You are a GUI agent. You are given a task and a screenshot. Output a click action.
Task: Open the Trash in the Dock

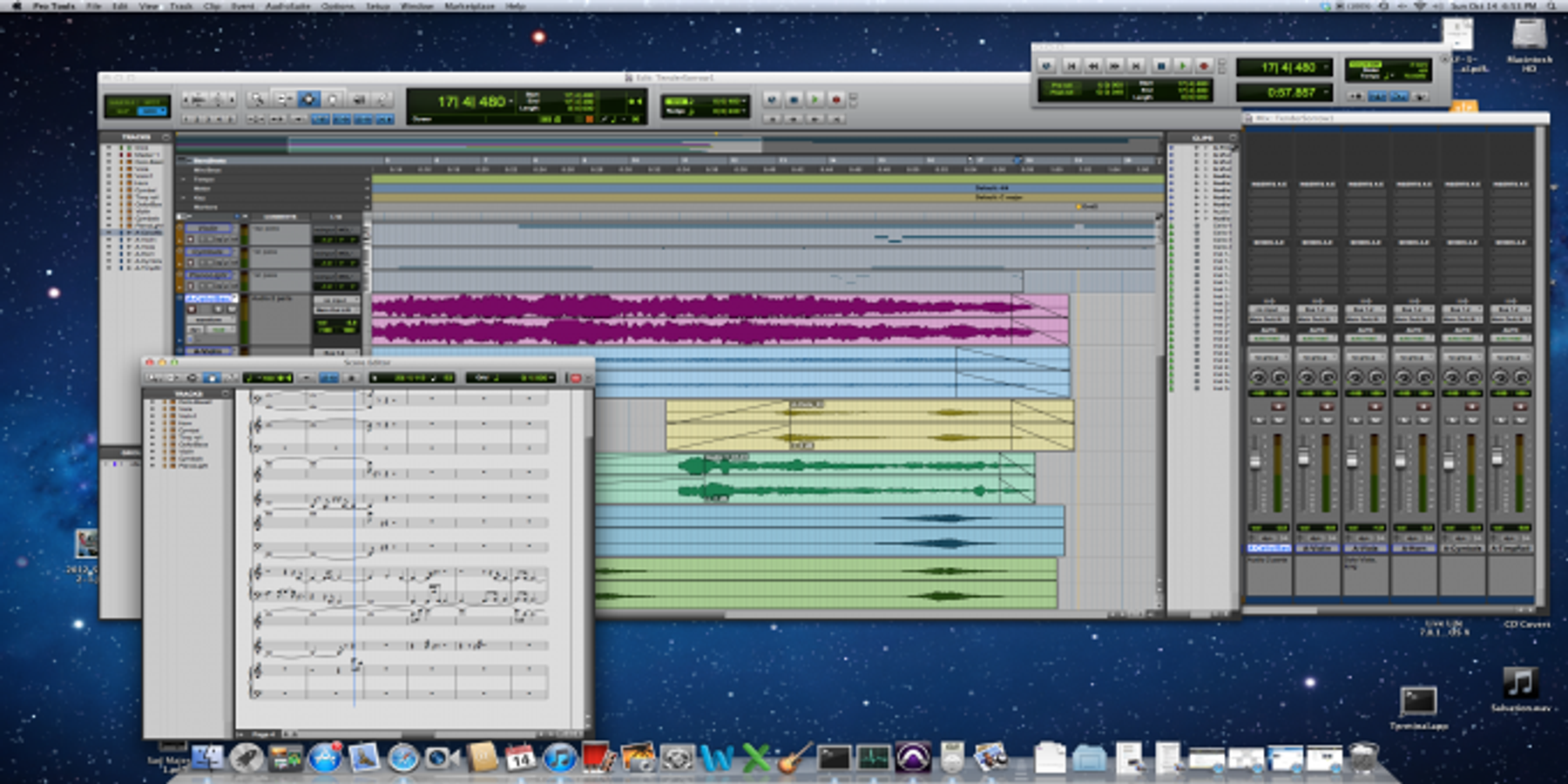coord(1363,757)
